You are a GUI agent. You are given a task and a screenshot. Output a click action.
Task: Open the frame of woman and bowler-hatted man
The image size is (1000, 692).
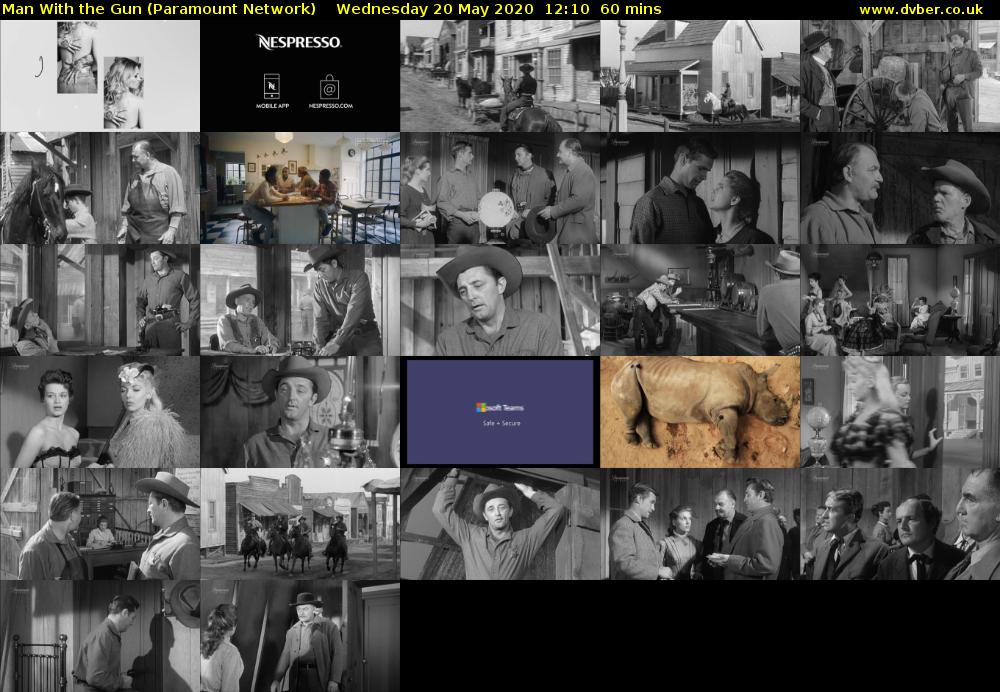(x=300, y=637)
